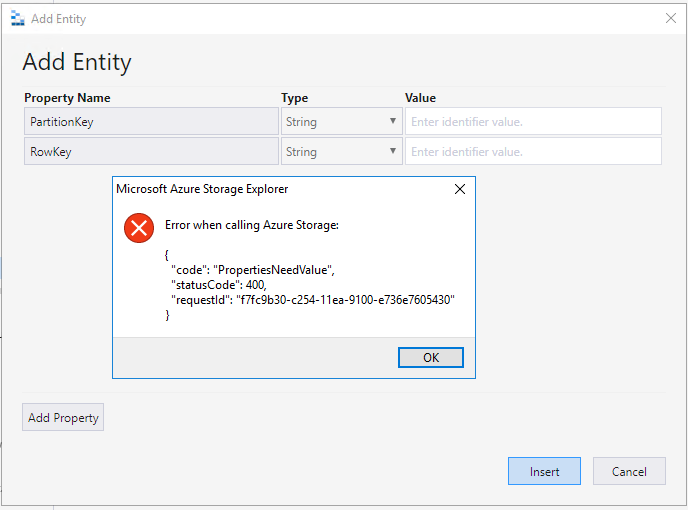The width and height of the screenshot is (688, 510).
Task: Click "Error when calling Azure Storage:" message
Action: click(x=252, y=225)
